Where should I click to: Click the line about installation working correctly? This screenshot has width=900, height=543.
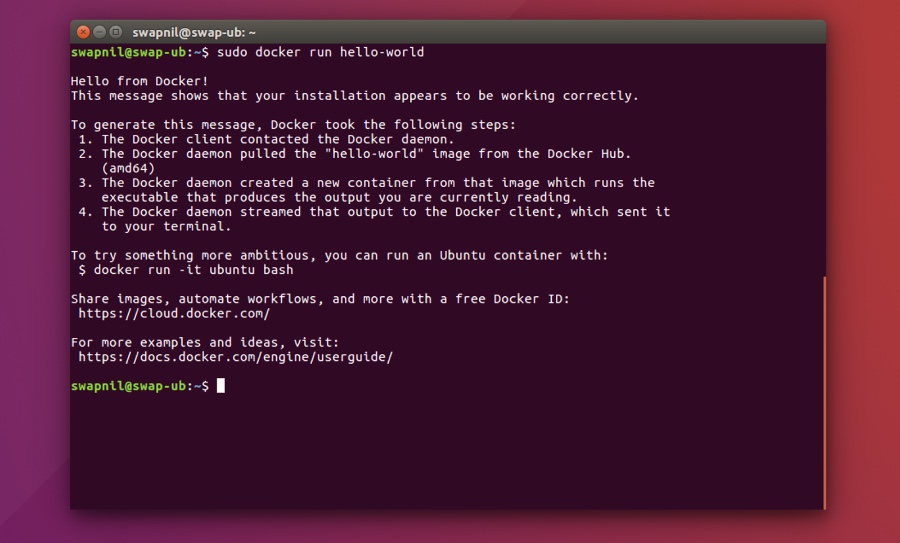click(x=355, y=96)
